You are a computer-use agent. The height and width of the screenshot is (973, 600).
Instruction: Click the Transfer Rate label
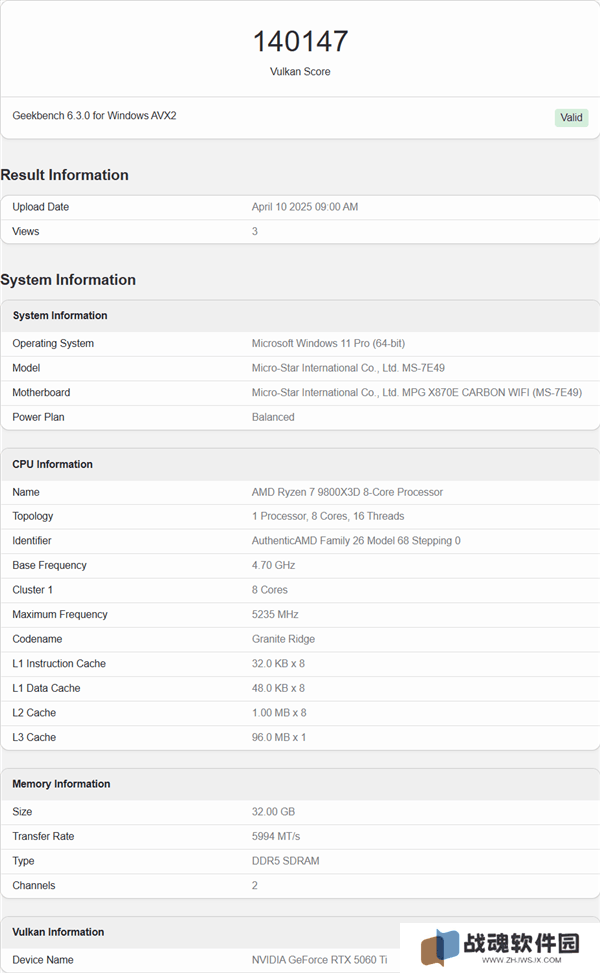pyautogui.click(x=43, y=836)
